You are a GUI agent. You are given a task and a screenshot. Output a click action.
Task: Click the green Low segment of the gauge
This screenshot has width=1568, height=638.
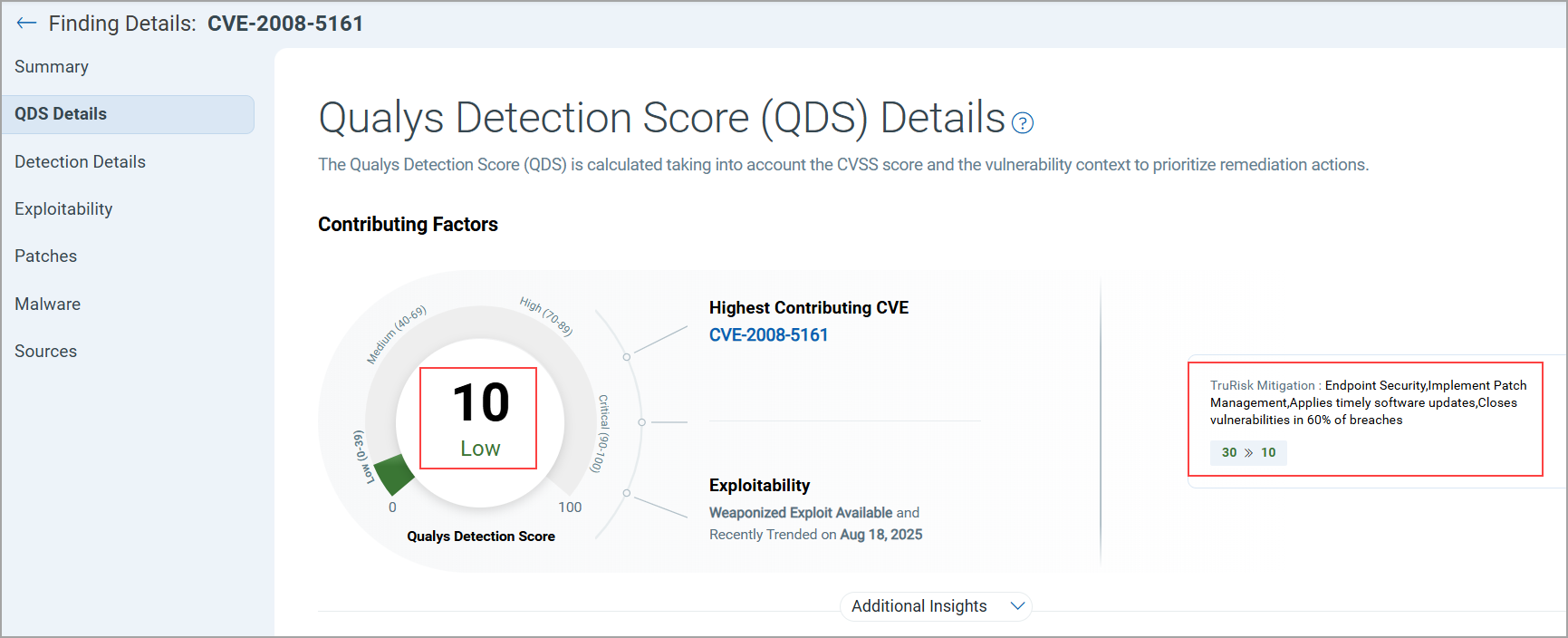[x=393, y=473]
